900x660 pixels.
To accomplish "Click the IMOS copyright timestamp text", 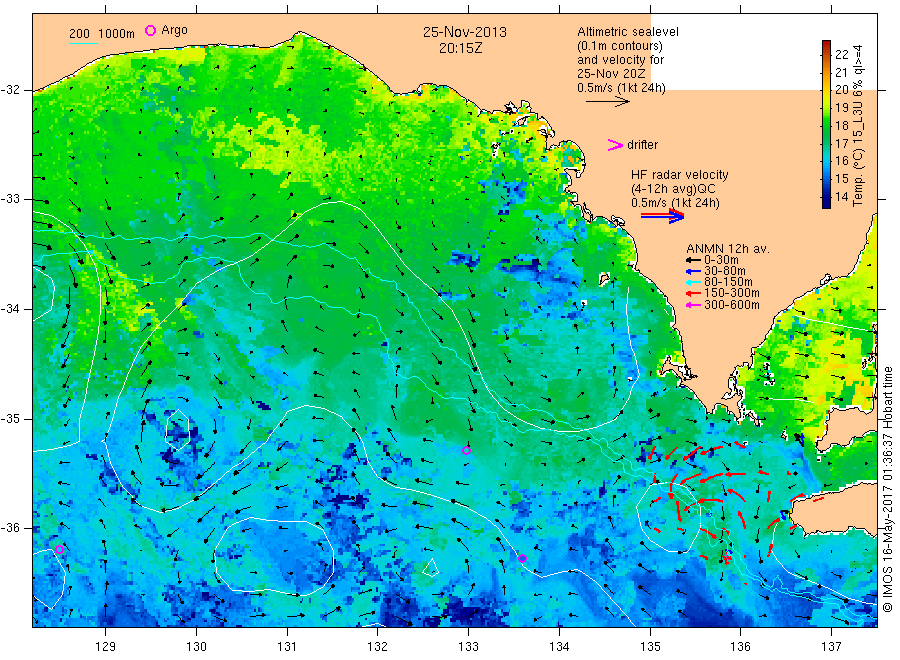I will coord(887,489).
